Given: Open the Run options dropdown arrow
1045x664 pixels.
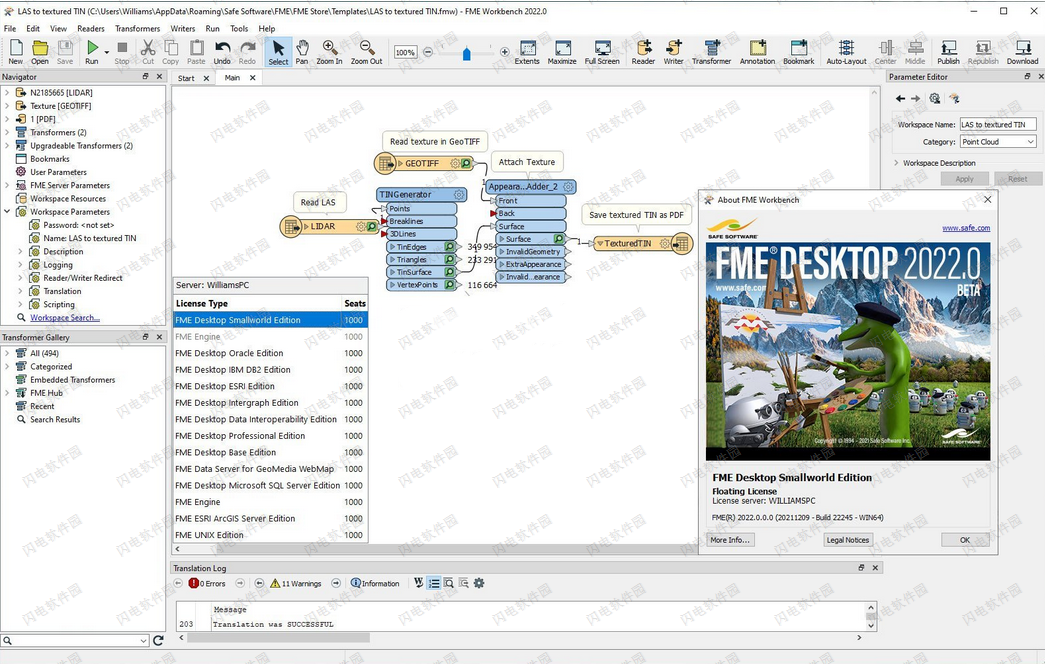Looking at the screenshot, I should [107, 52].
